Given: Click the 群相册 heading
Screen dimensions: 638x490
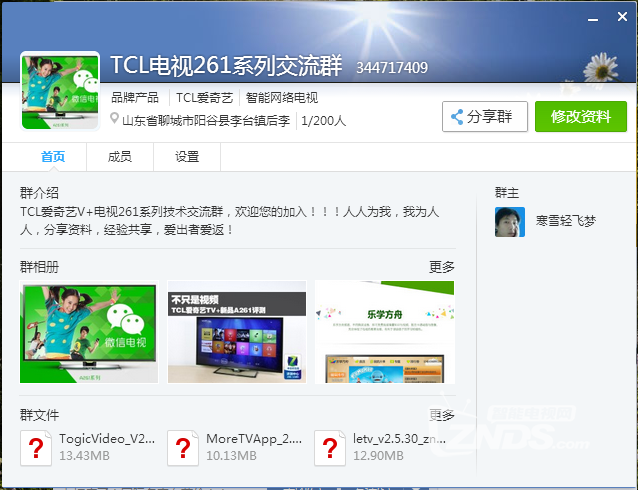Looking at the screenshot, I should pos(39,267).
